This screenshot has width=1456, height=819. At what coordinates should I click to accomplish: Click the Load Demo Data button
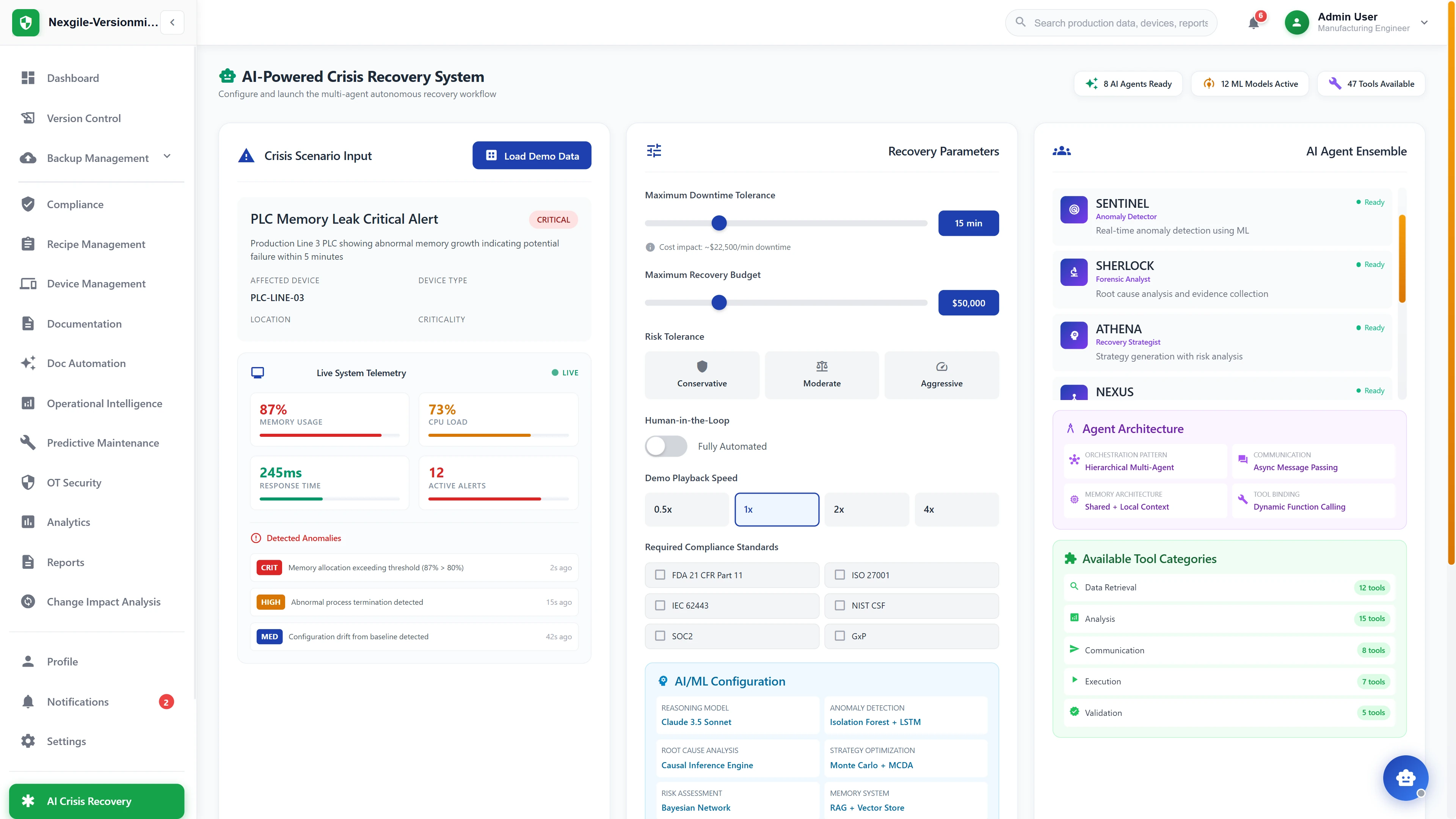click(531, 155)
